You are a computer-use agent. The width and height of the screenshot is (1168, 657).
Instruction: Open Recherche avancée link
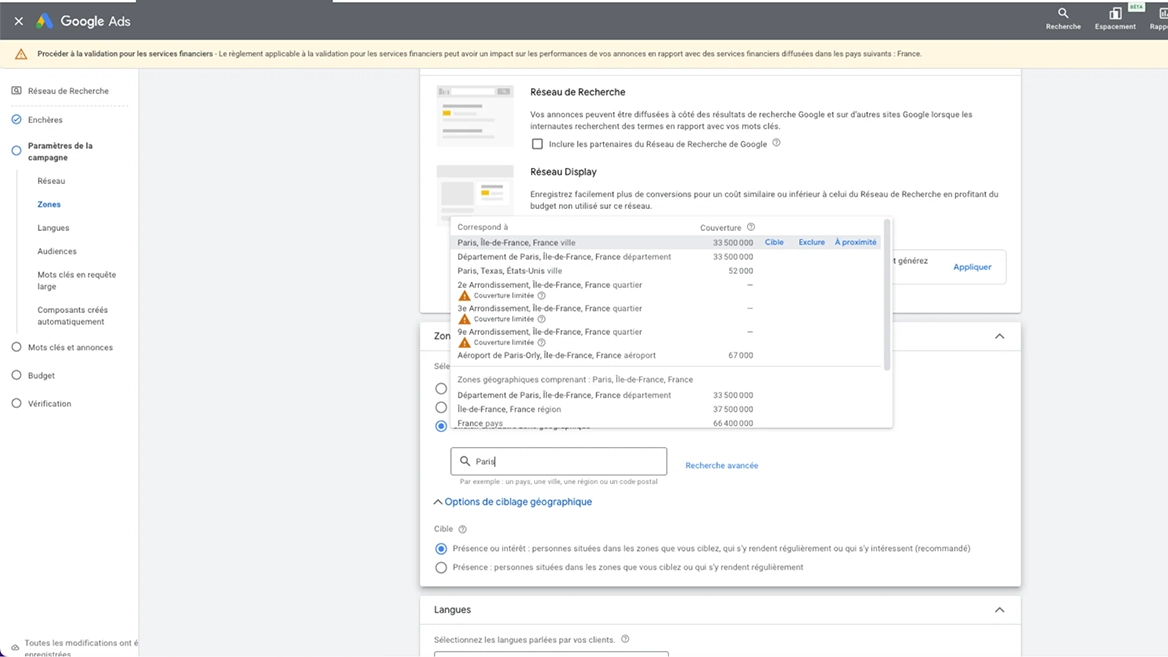click(x=721, y=466)
